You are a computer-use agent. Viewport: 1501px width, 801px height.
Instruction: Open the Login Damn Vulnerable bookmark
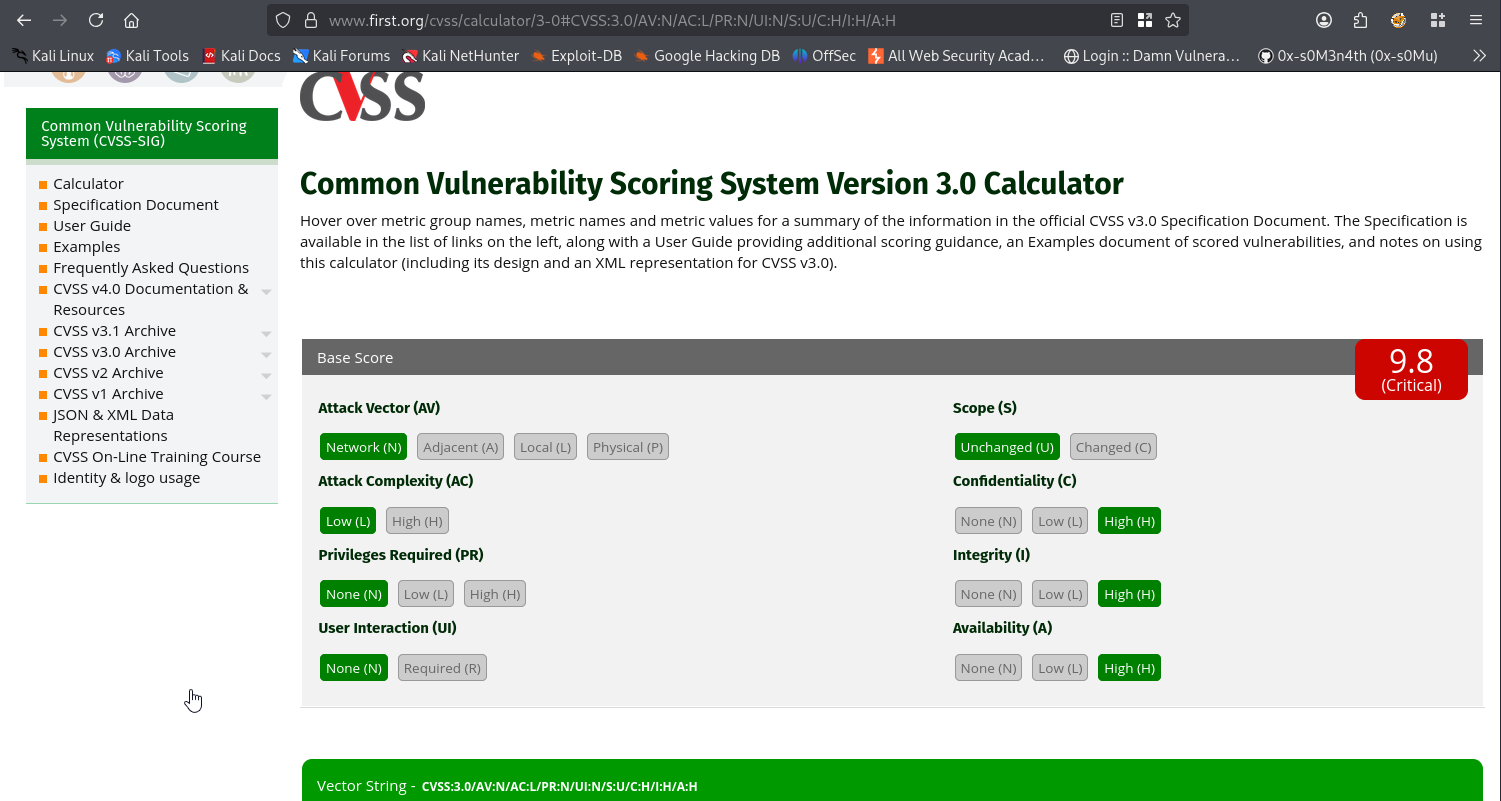click(x=1151, y=56)
